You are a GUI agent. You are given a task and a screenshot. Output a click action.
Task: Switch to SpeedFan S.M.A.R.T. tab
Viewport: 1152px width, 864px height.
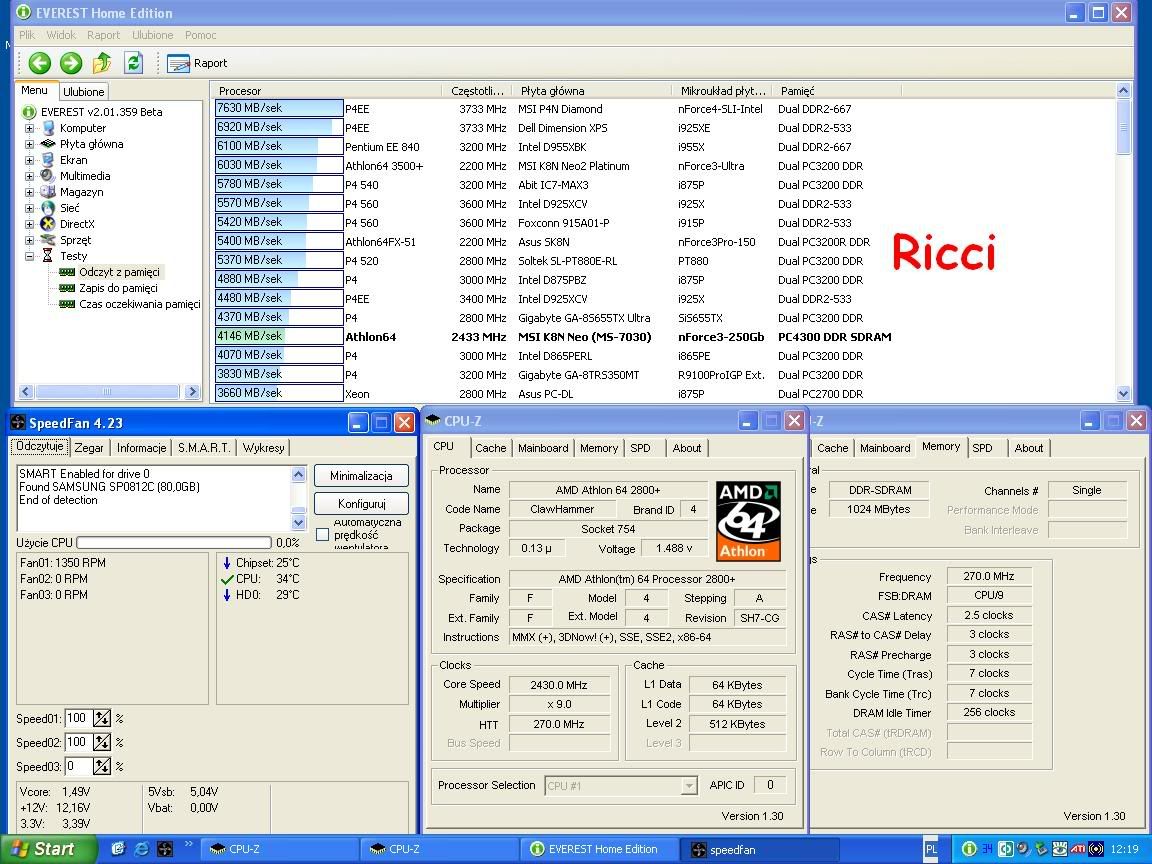pyautogui.click(x=204, y=448)
